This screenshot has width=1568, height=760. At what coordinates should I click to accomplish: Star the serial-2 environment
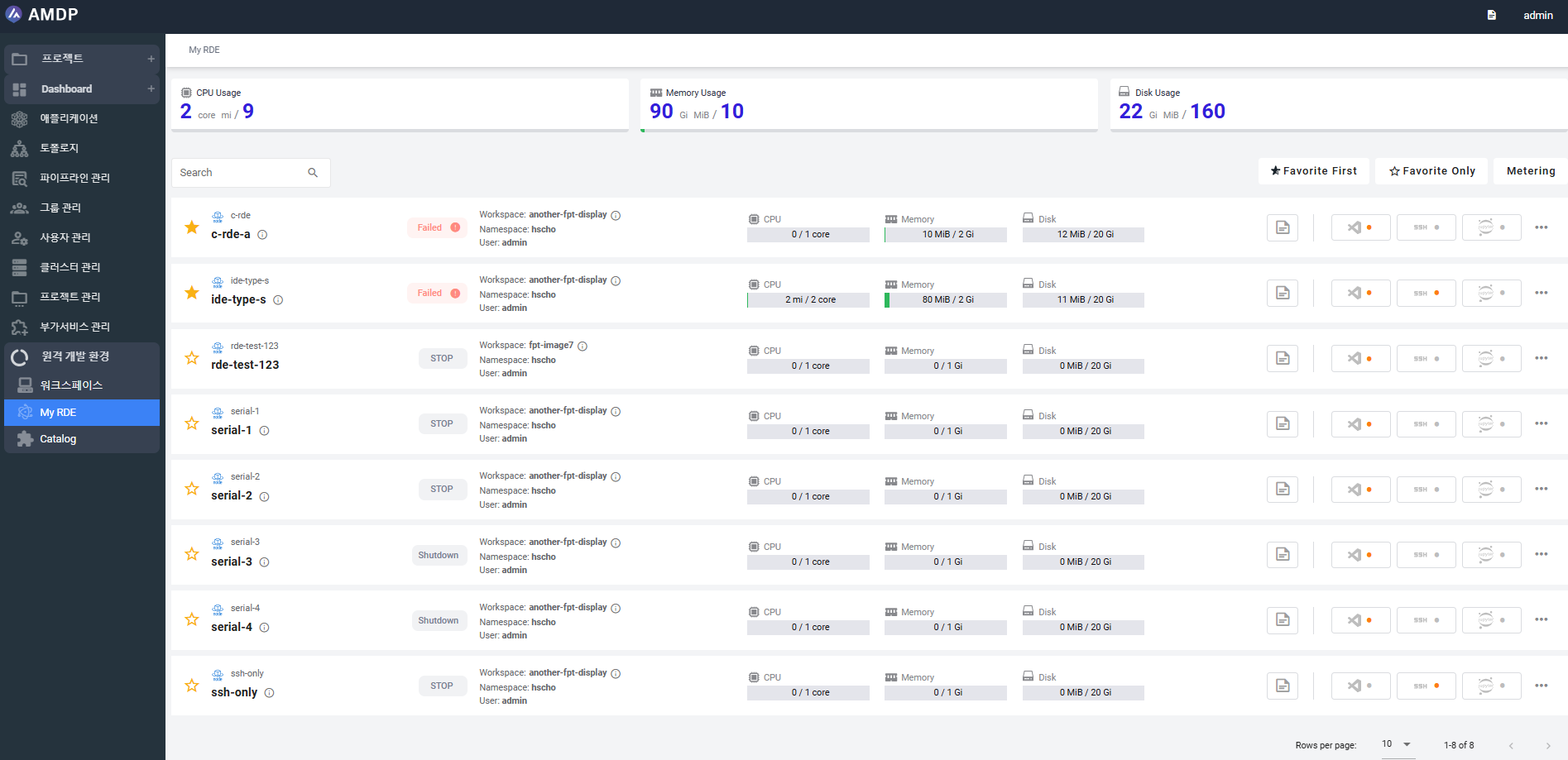pyautogui.click(x=192, y=489)
